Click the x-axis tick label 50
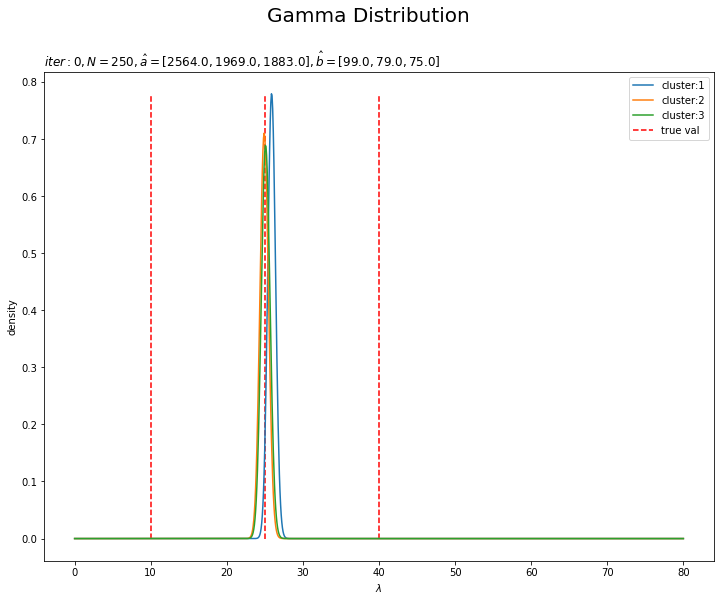Image resolution: width=721 pixels, height=601 pixels. point(455,572)
